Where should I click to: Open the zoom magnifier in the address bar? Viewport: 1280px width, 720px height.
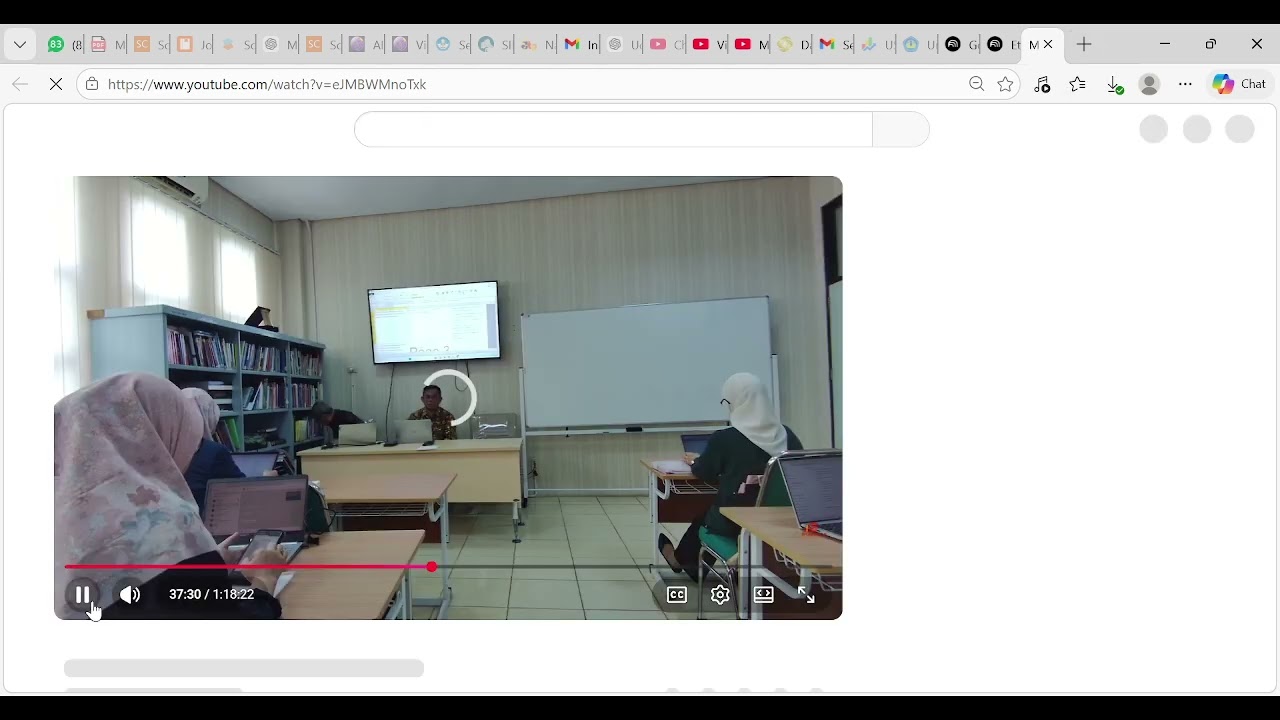(x=976, y=84)
